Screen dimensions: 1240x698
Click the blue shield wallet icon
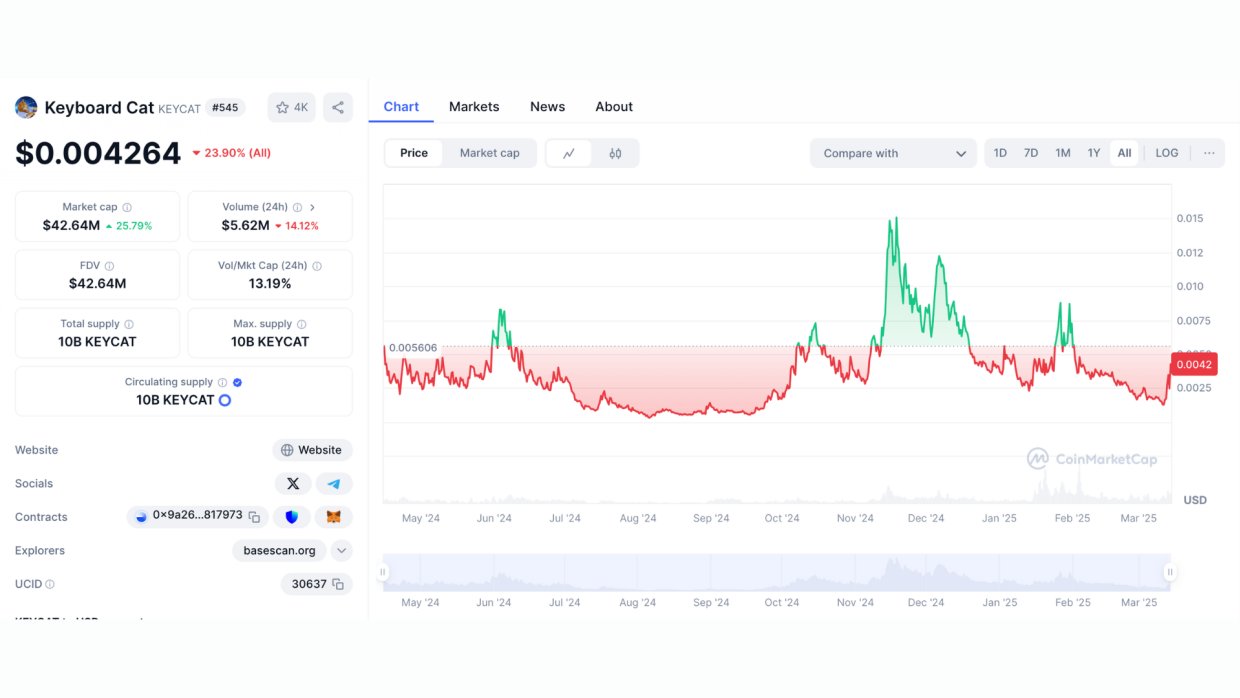point(292,517)
